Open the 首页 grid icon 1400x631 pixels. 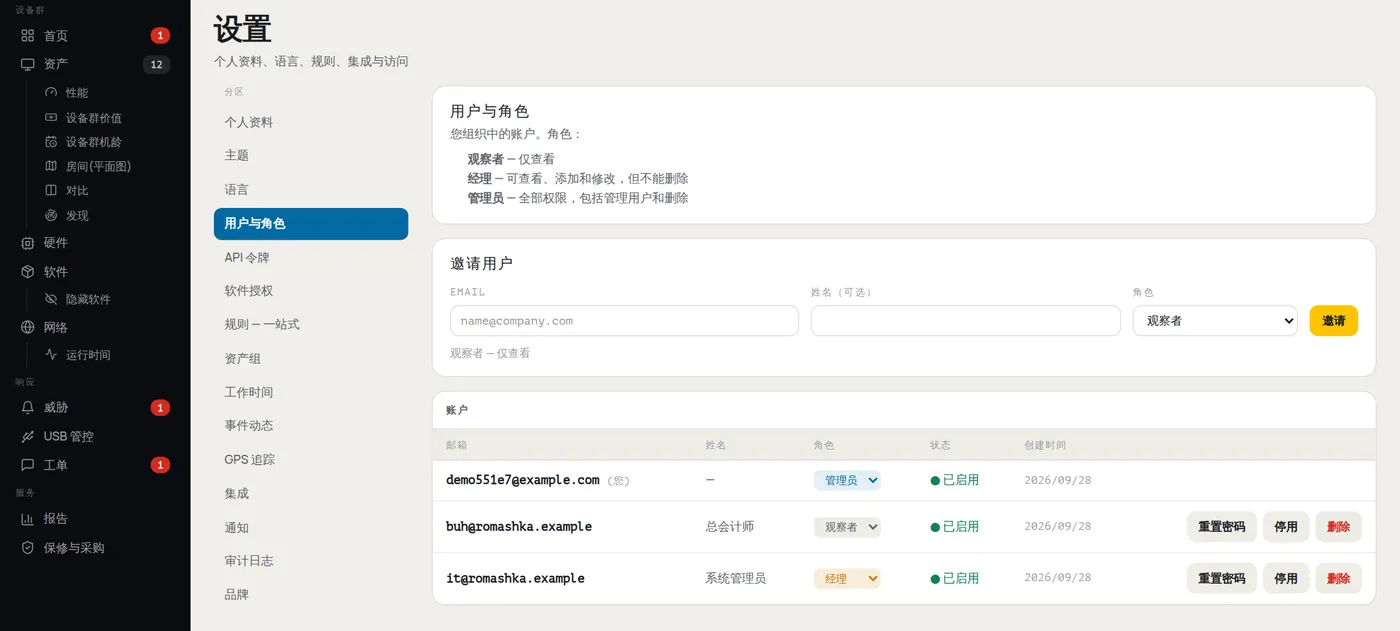[27, 36]
